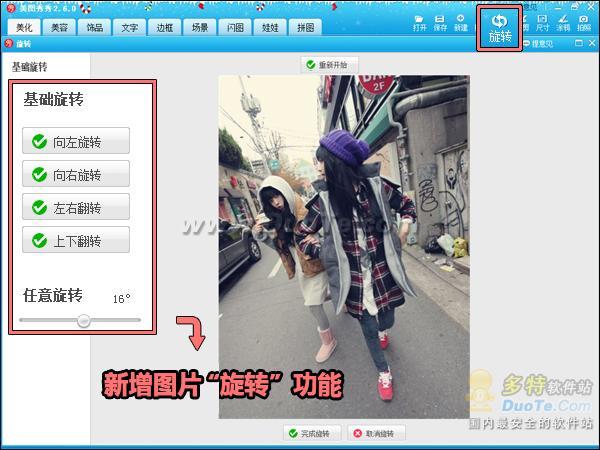
Task: Click the 任意旋转 angle slider handle
Action: coord(84,320)
